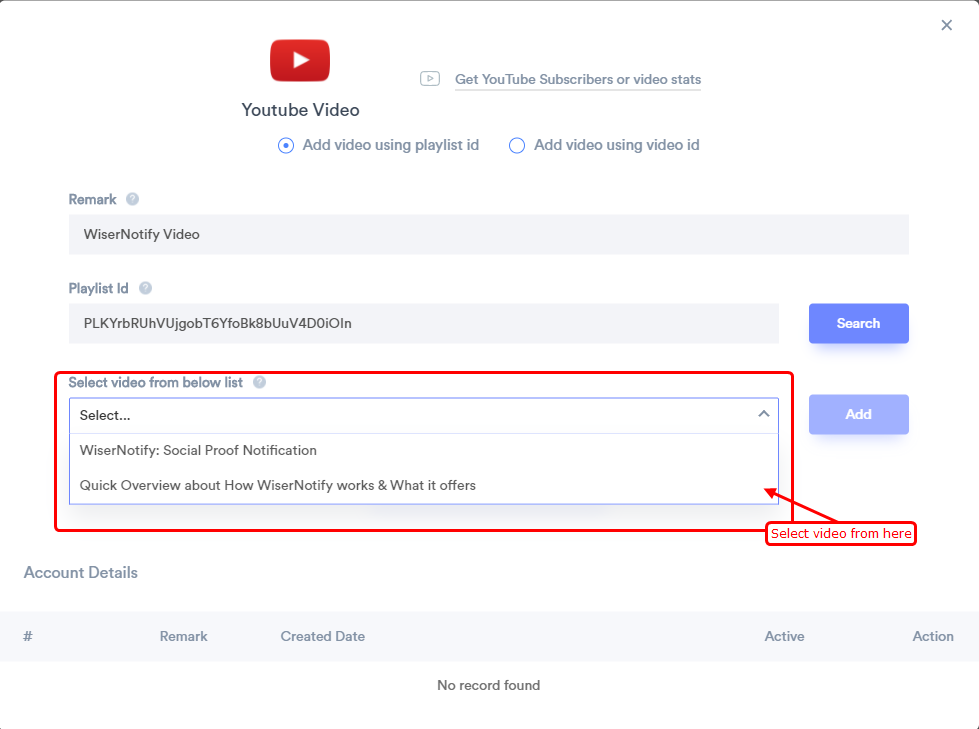Open the Select... video dropdown field
979x729 pixels.
423,415
